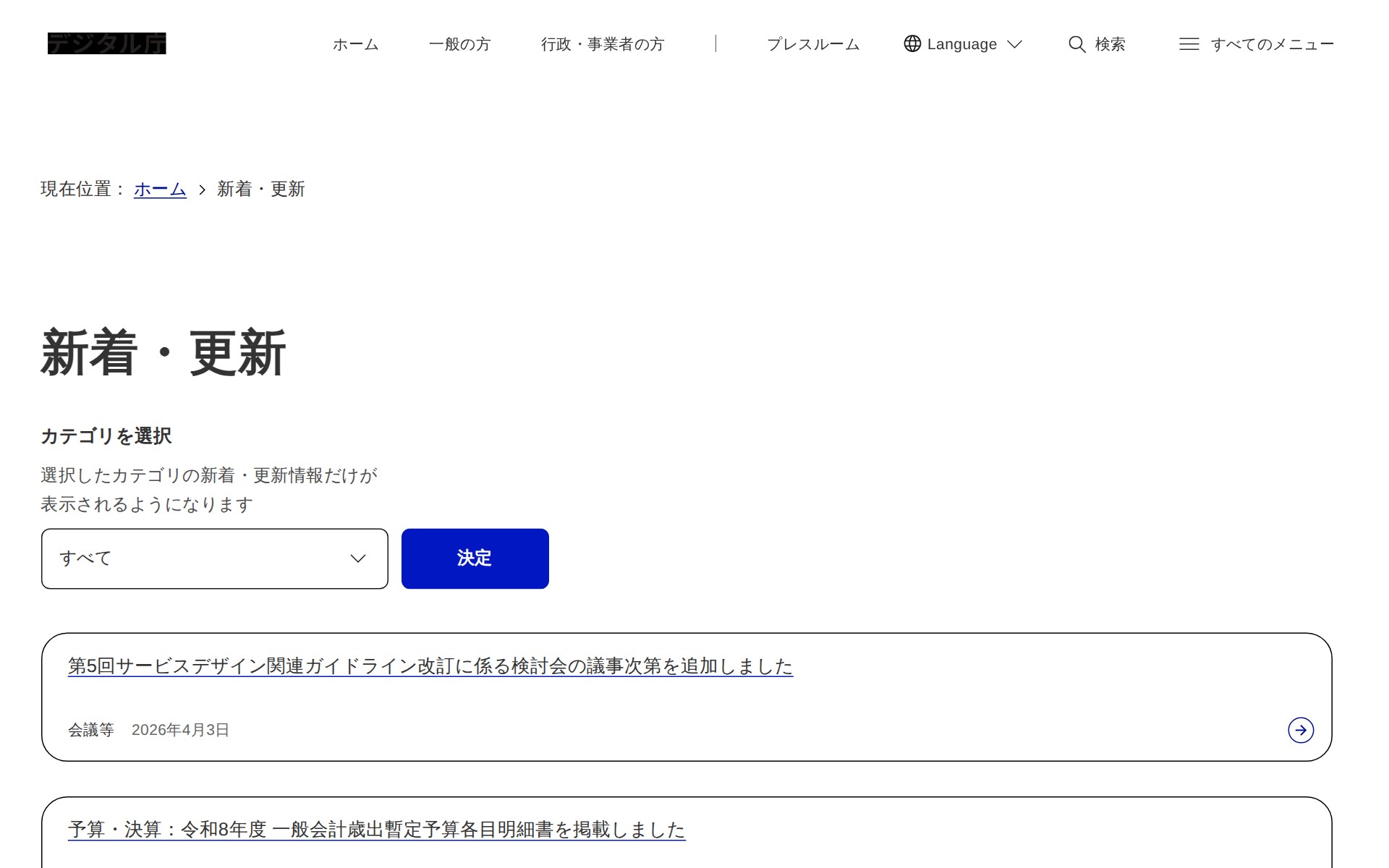Open 一般の方 navigation item
The image size is (1389, 868).
459,44
